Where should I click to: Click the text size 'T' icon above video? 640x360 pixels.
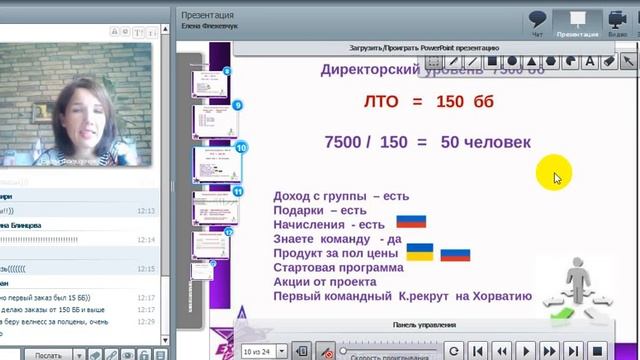139,32
